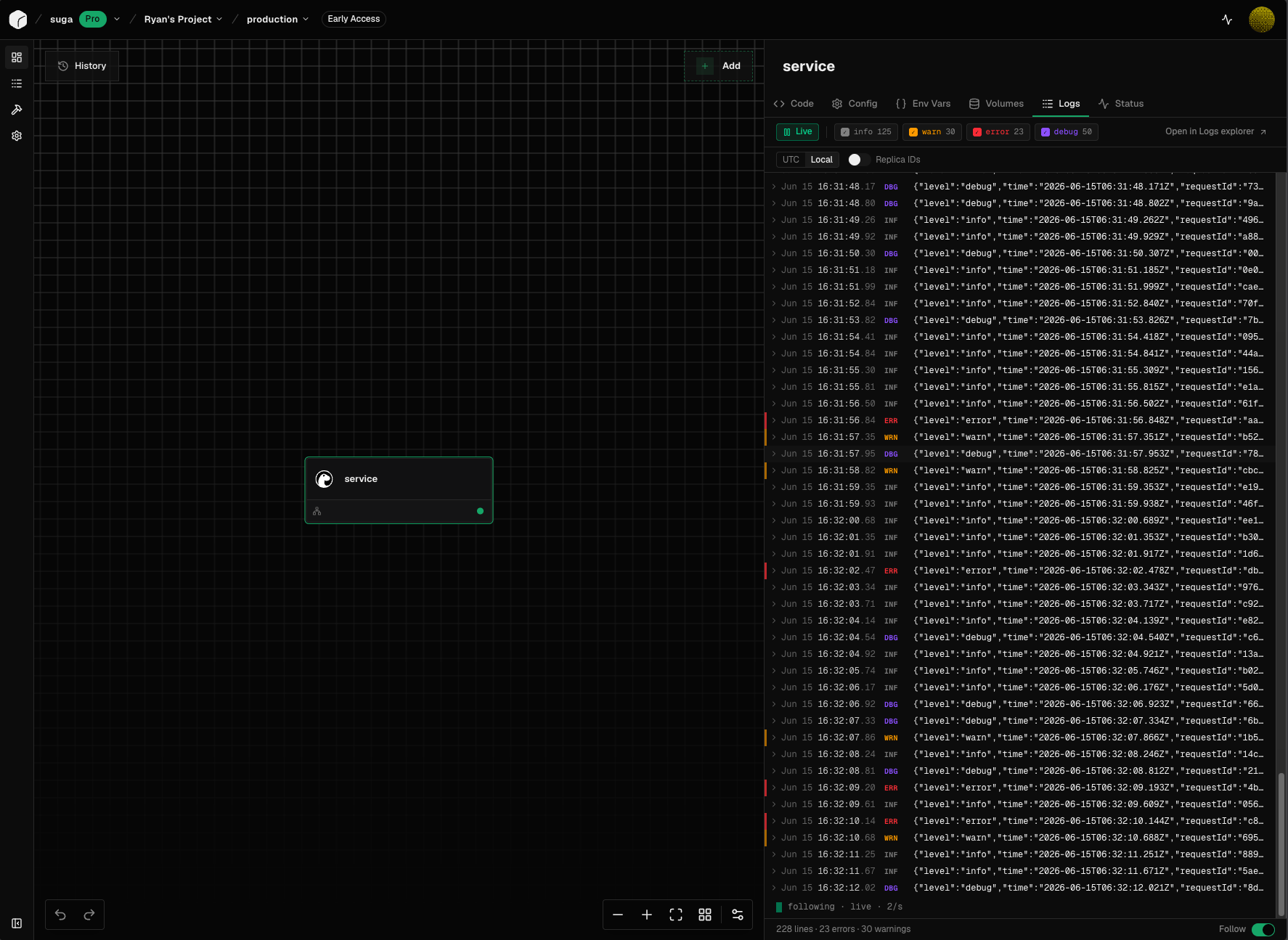The height and width of the screenshot is (940, 1288).
Task: Open the build tools hammer icon
Action: click(17, 110)
